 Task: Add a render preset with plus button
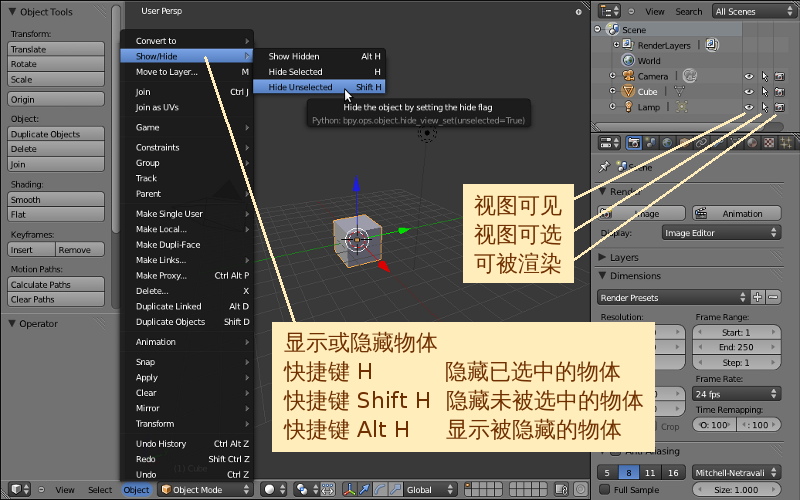pyautogui.click(x=757, y=297)
